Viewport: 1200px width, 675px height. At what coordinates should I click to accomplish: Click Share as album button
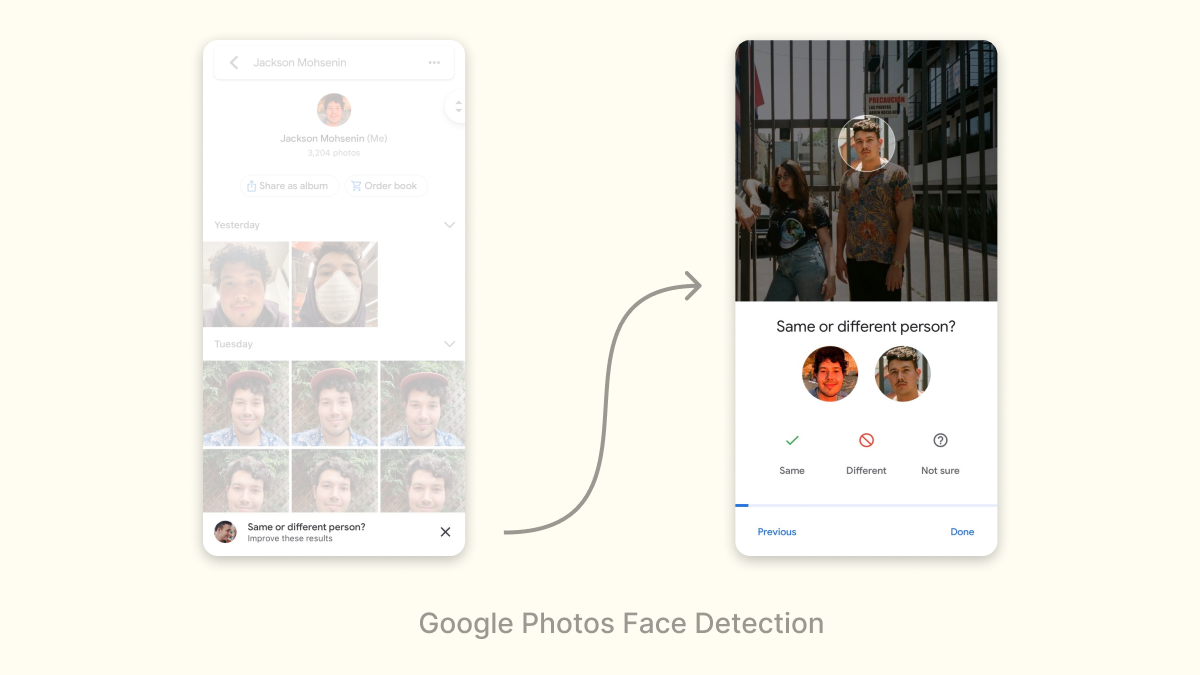coord(289,186)
